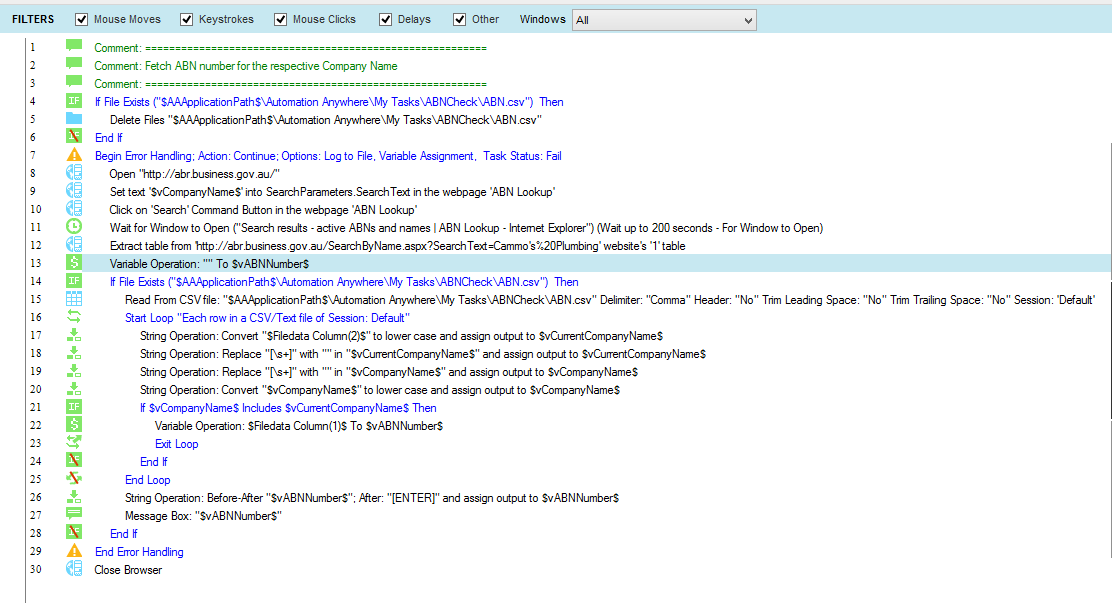Viewport: 1112px width, 603px height.
Task: Toggle the Keystrokes filter checkbox
Action: 186,19
